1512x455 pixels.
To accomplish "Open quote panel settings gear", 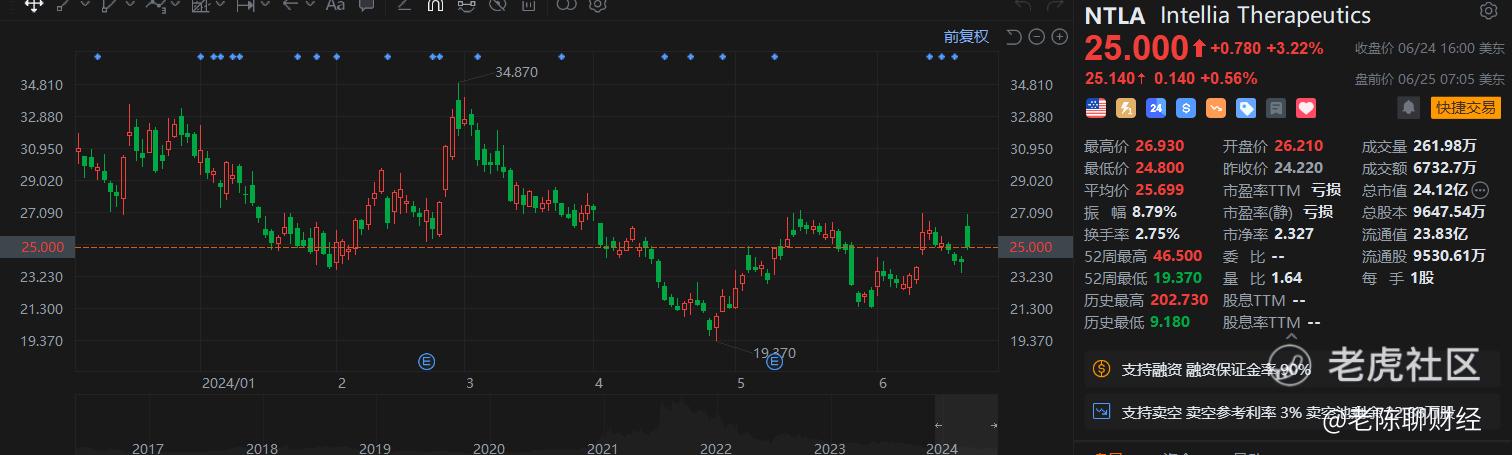I will click(1489, 13).
